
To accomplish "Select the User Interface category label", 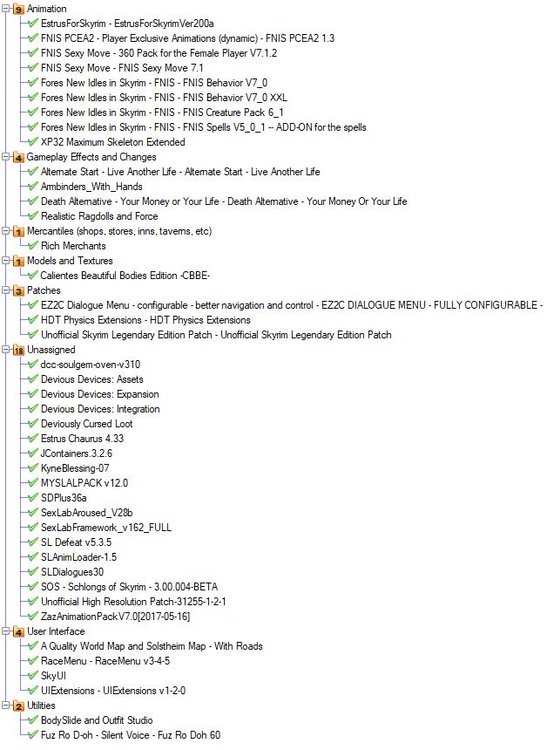I will 56,631.
